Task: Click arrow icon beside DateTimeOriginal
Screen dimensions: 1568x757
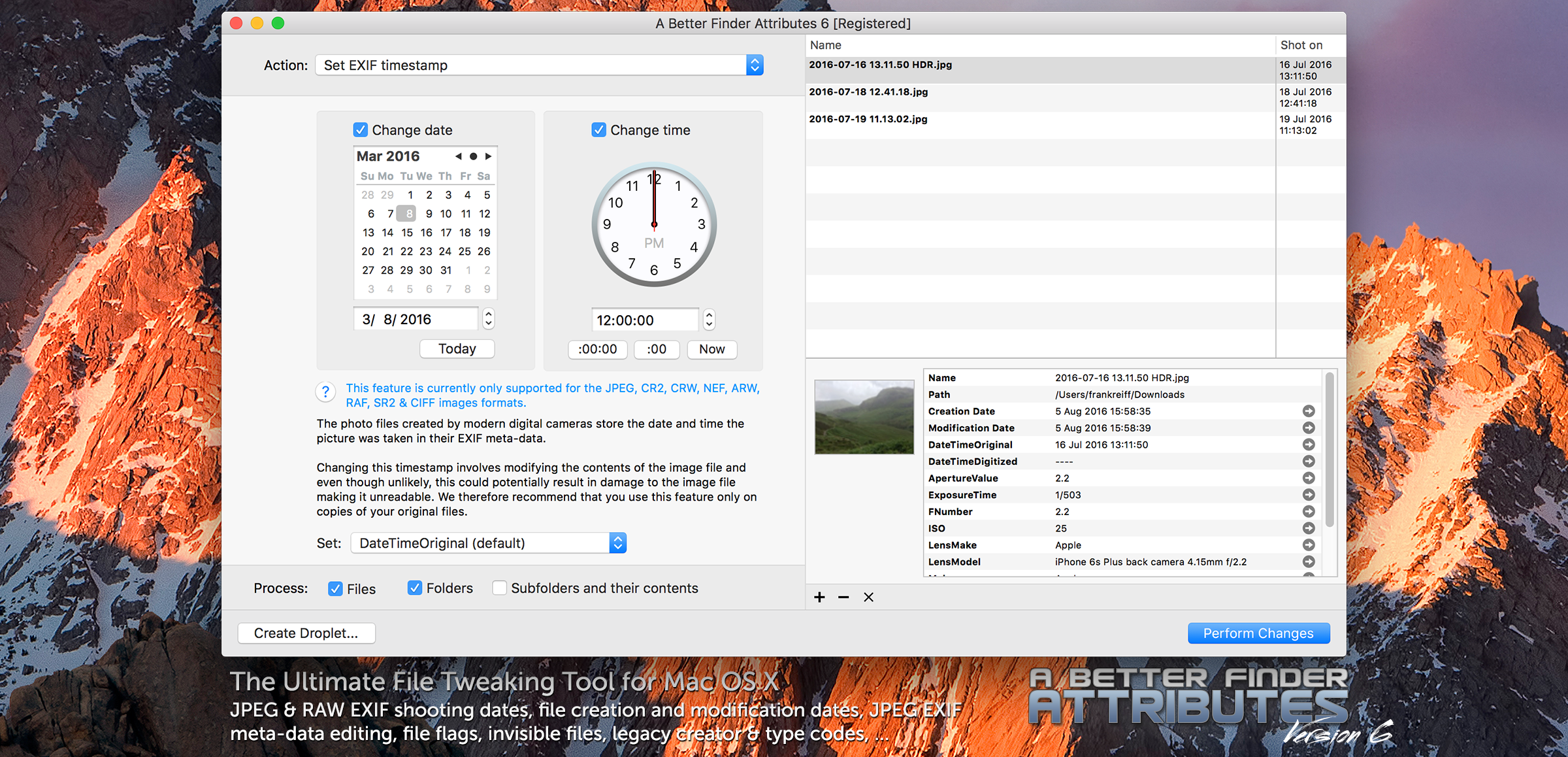Action: click(1309, 445)
